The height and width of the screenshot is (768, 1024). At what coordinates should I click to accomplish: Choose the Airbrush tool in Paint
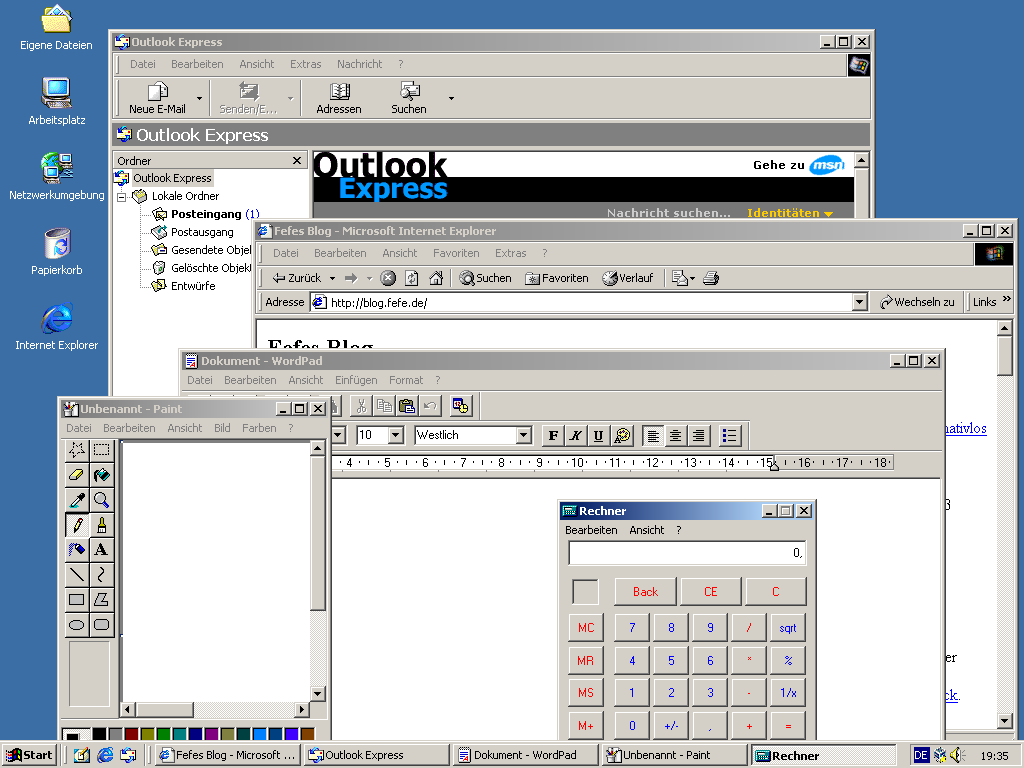point(77,550)
